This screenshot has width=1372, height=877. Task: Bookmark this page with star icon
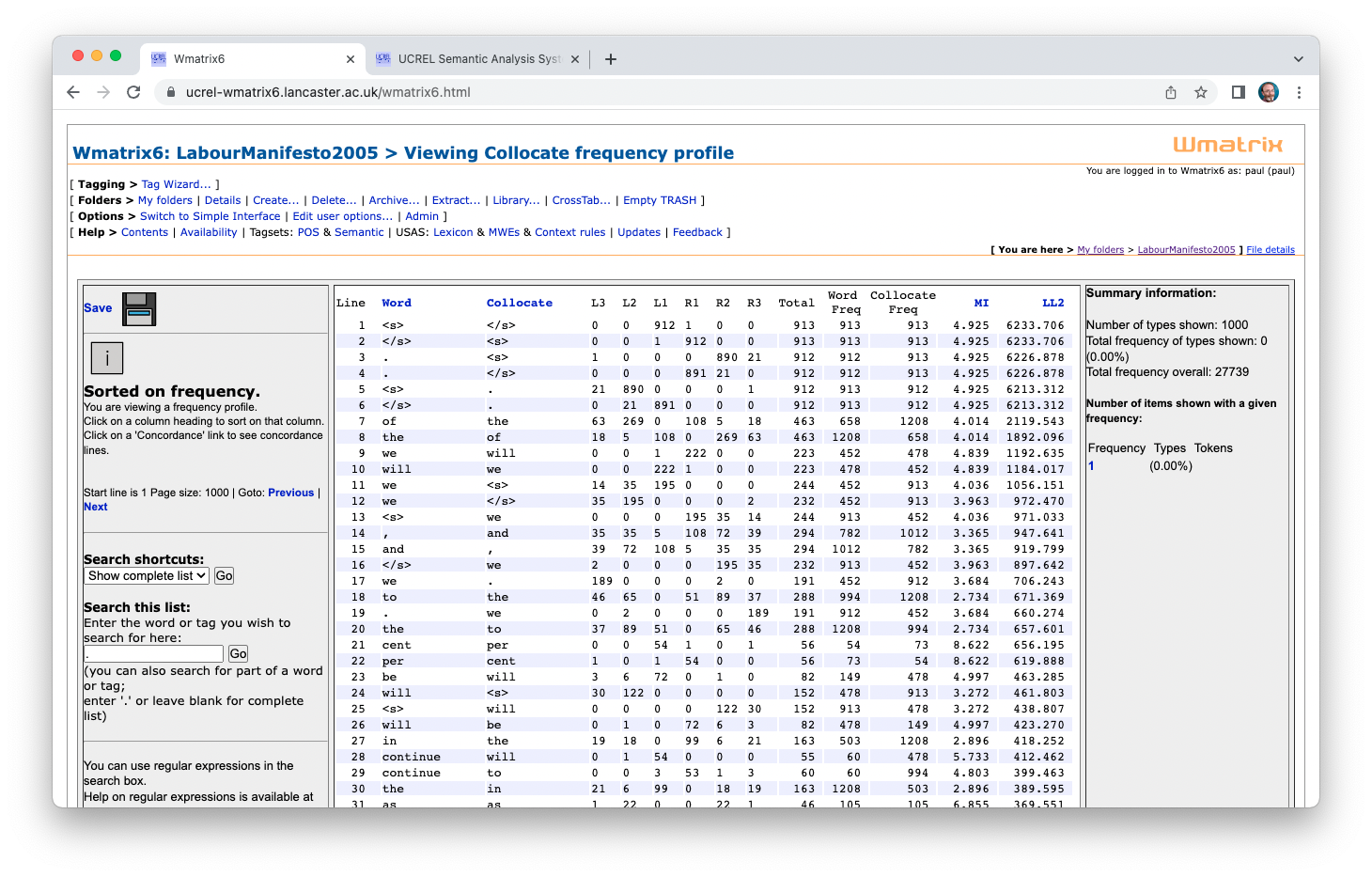[x=1201, y=92]
